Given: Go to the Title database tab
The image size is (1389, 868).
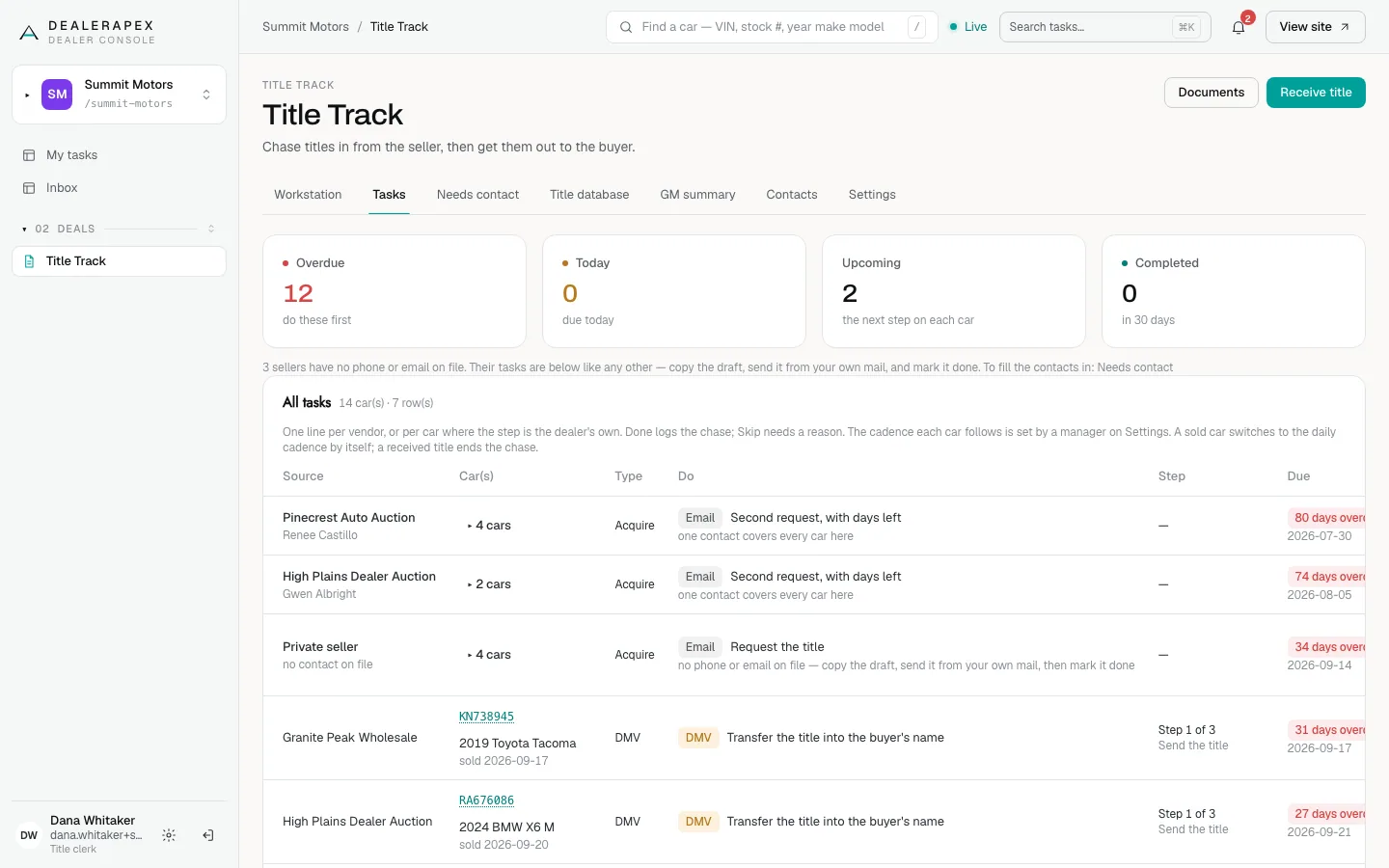Looking at the screenshot, I should click(589, 195).
